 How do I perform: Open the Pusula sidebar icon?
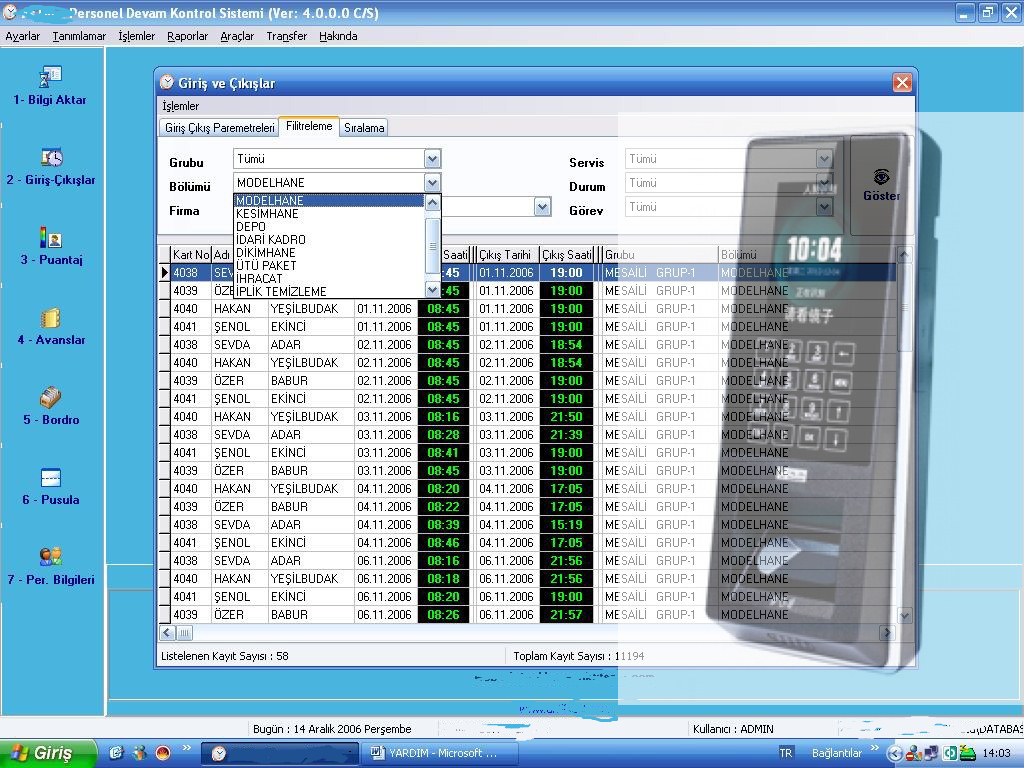tap(51, 477)
